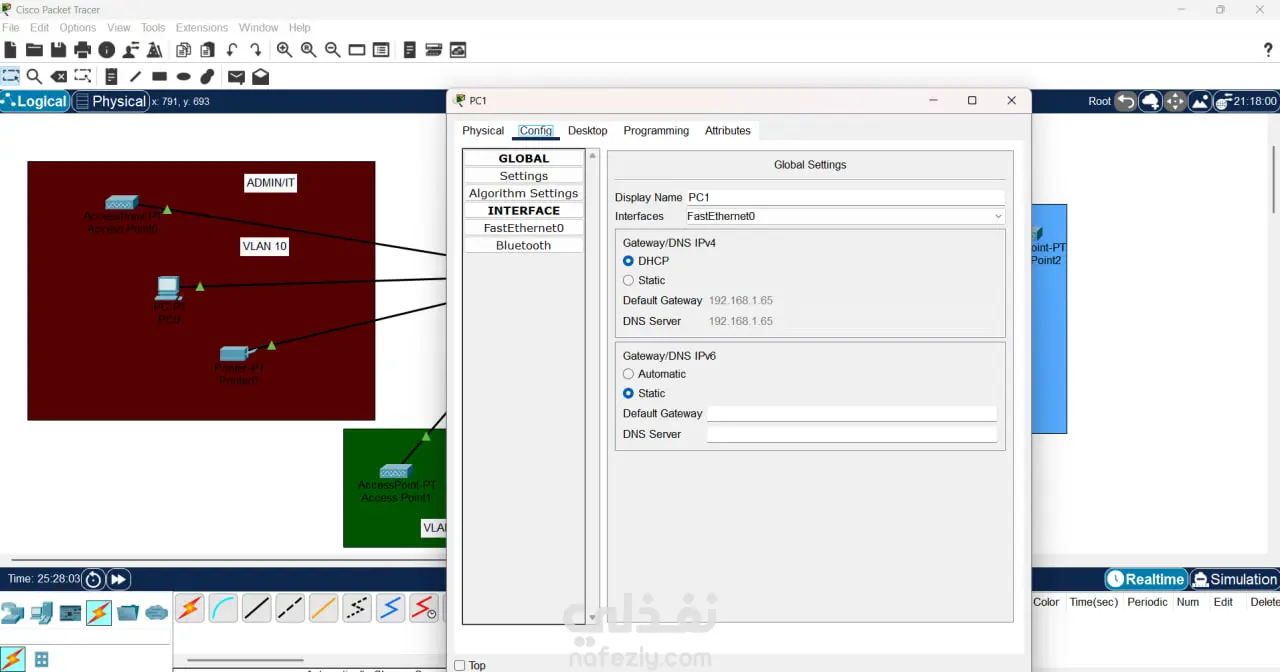Viewport: 1280px width, 672px height.
Task: Edit the Display Name field
Action: click(845, 198)
